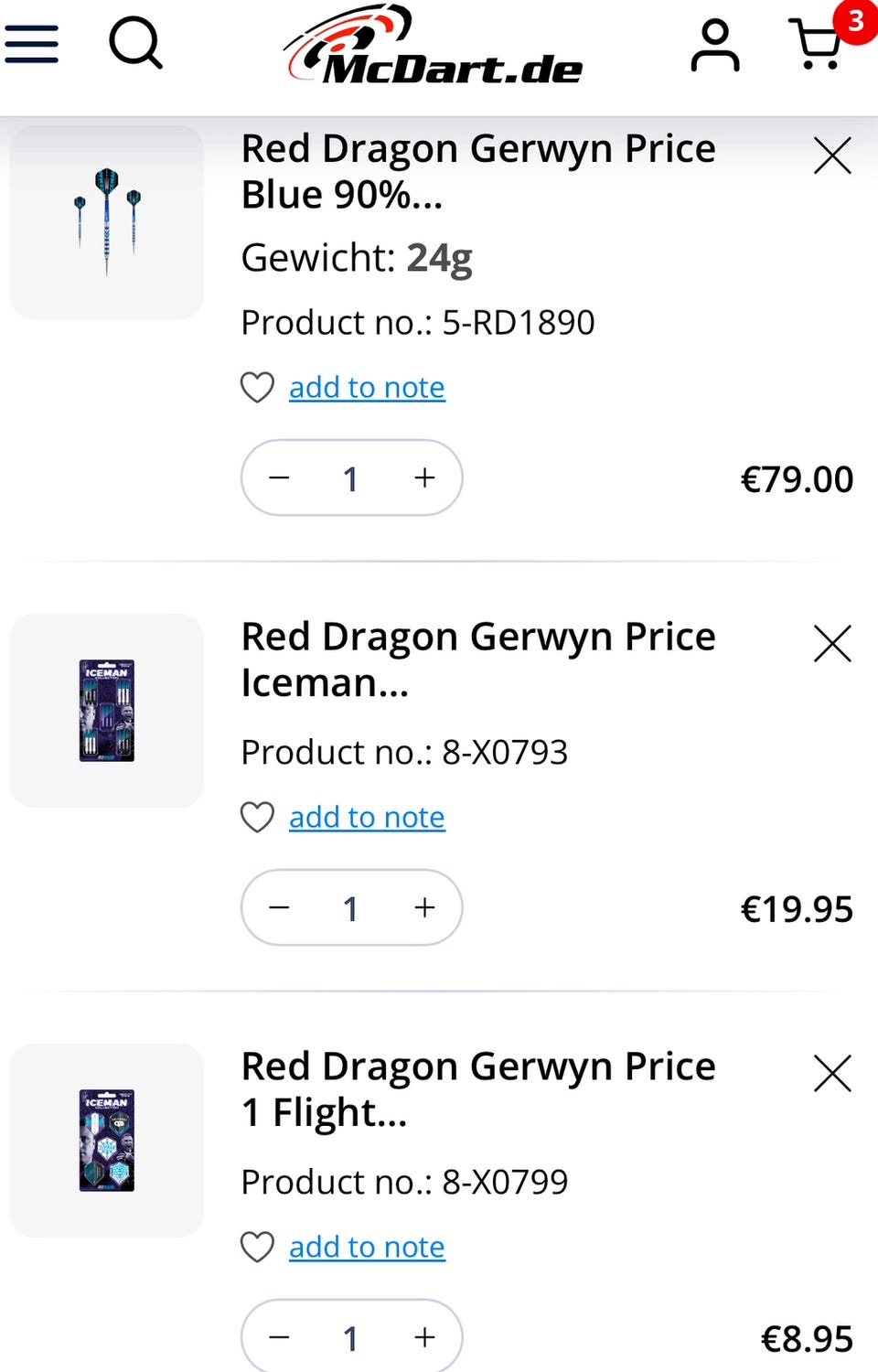Decrease quantity of the €79.00 darts
This screenshot has width=878, height=1372.
(x=280, y=477)
